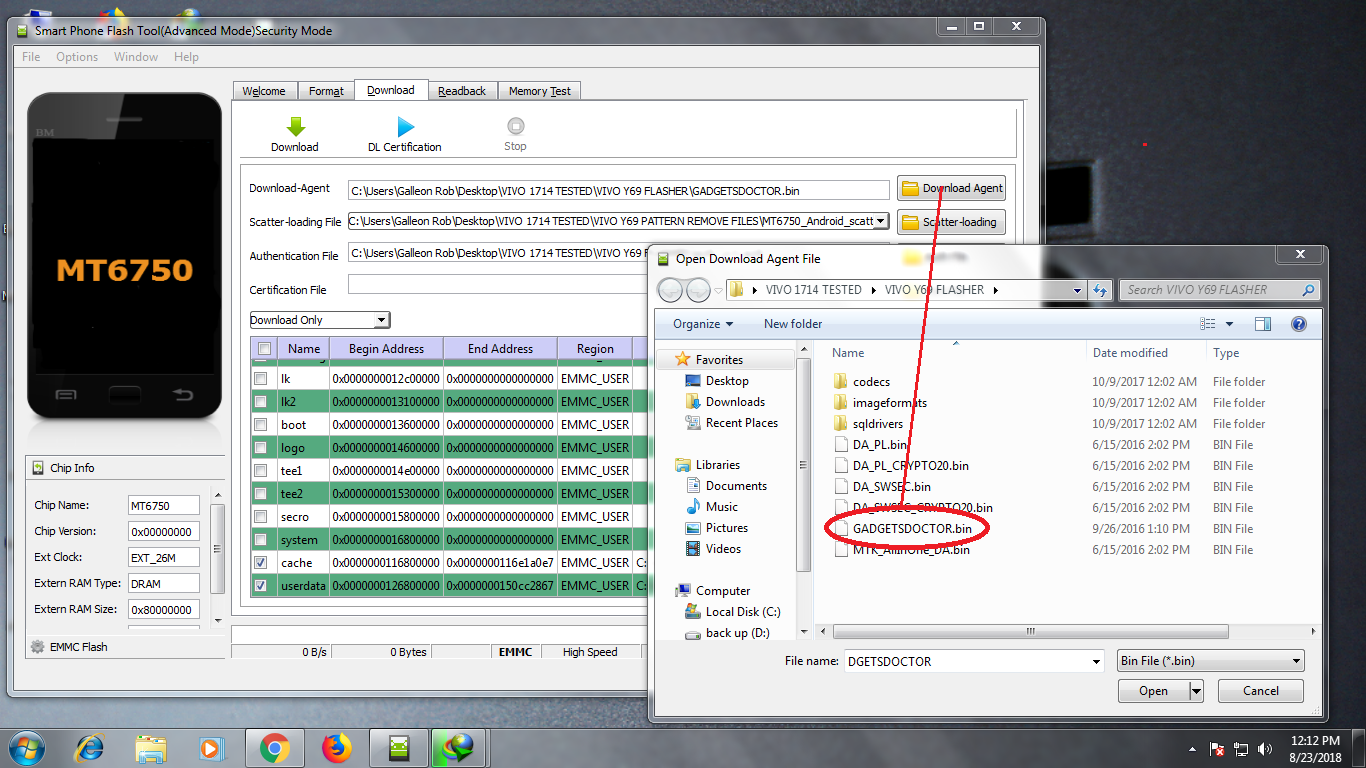Expand the File name combo box arrow

pos(1096,661)
